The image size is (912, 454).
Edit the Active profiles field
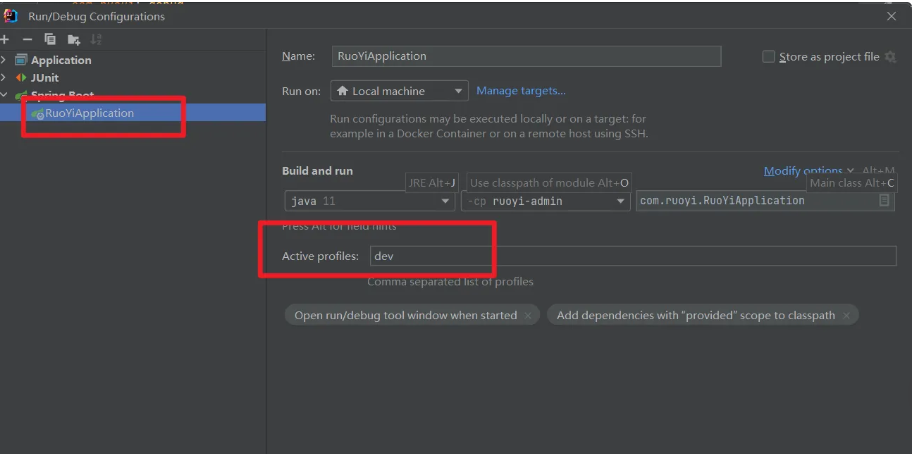tap(633, 256)
